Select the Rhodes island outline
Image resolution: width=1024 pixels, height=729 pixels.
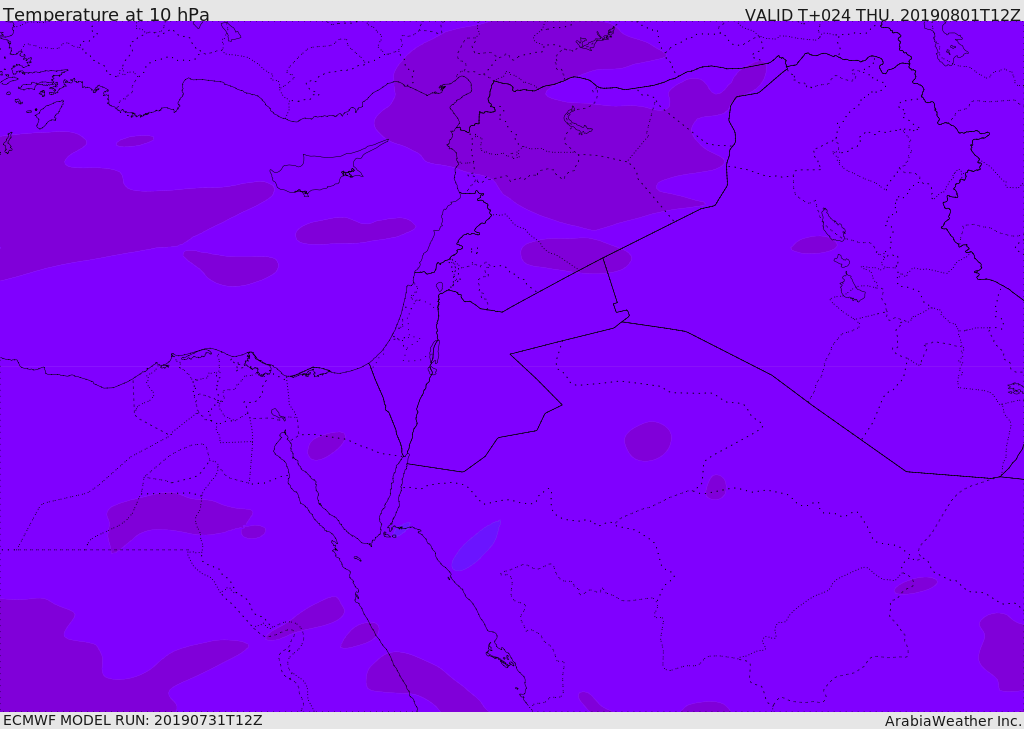[49, 114]
